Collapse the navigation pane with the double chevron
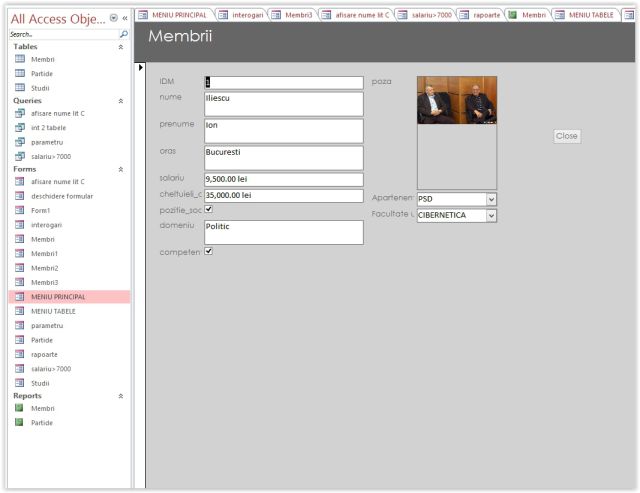The image size is (640, 493). point(125,18)
